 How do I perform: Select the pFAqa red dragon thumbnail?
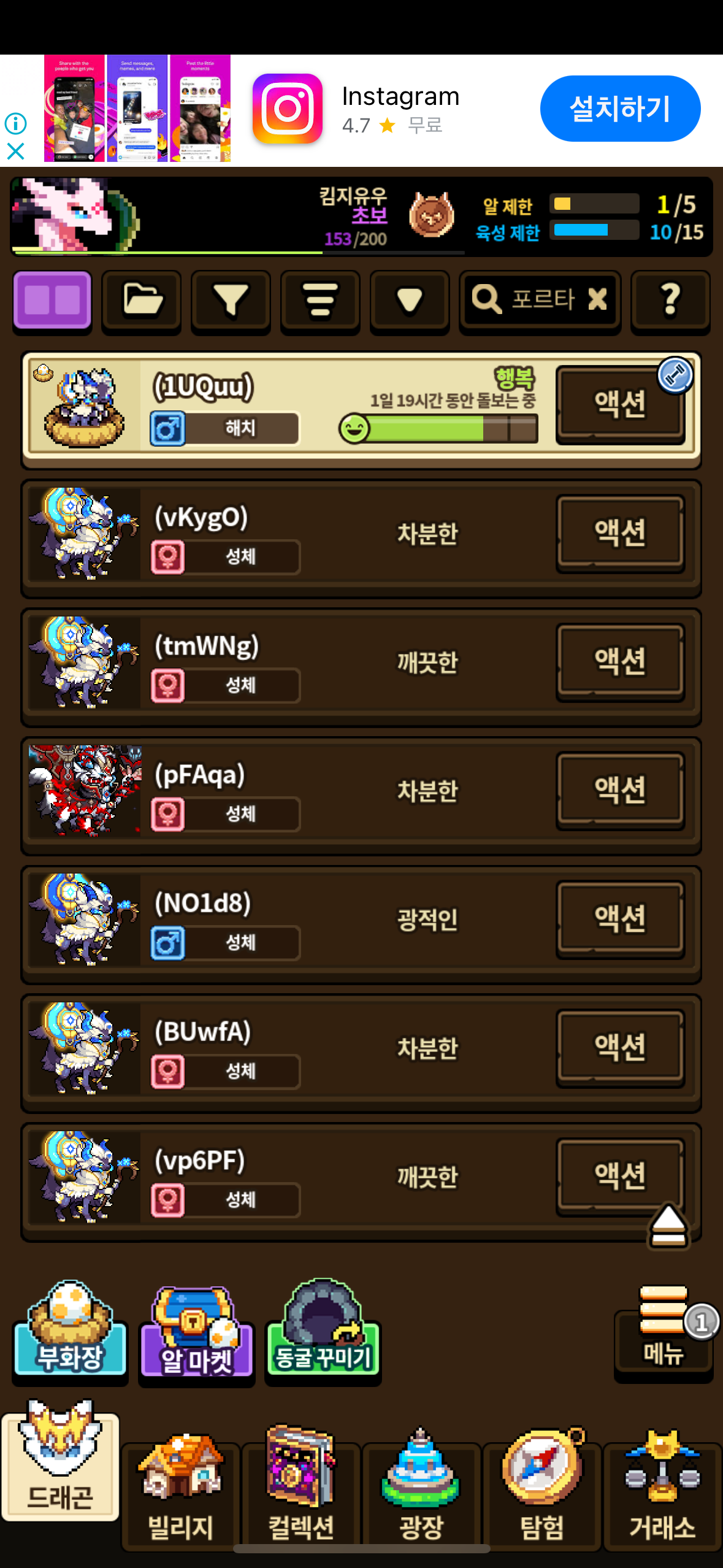85,790
